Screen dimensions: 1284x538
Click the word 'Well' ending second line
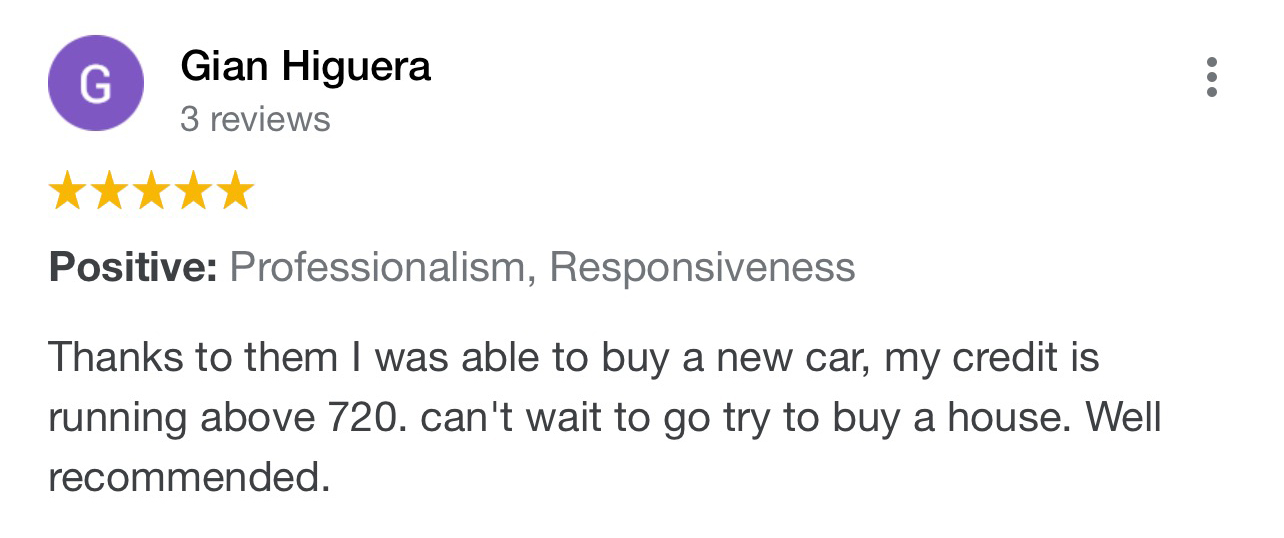[x=1124, y=417]
